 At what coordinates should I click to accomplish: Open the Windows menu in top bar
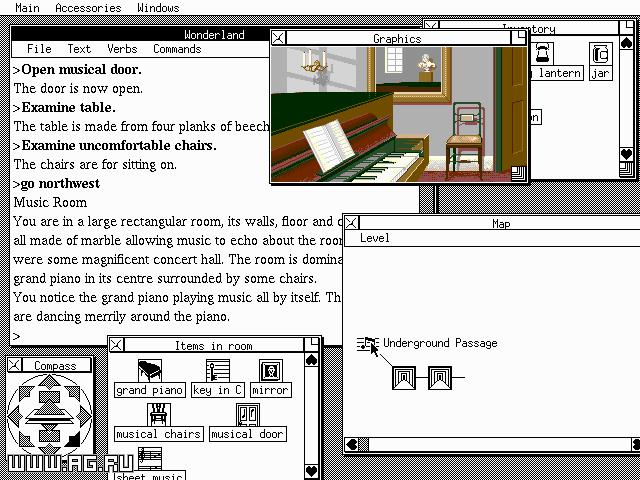158,8
